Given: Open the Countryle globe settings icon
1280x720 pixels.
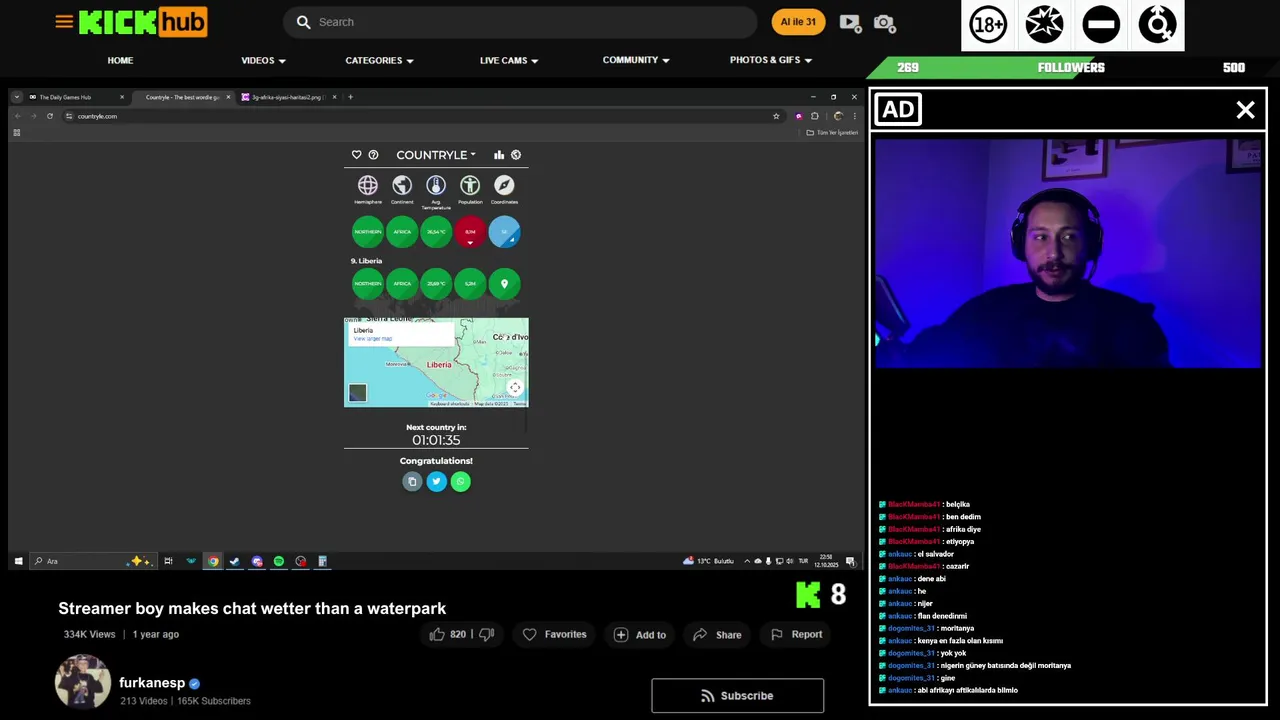Looking at the screenshot, I should [x=516, y=155].
